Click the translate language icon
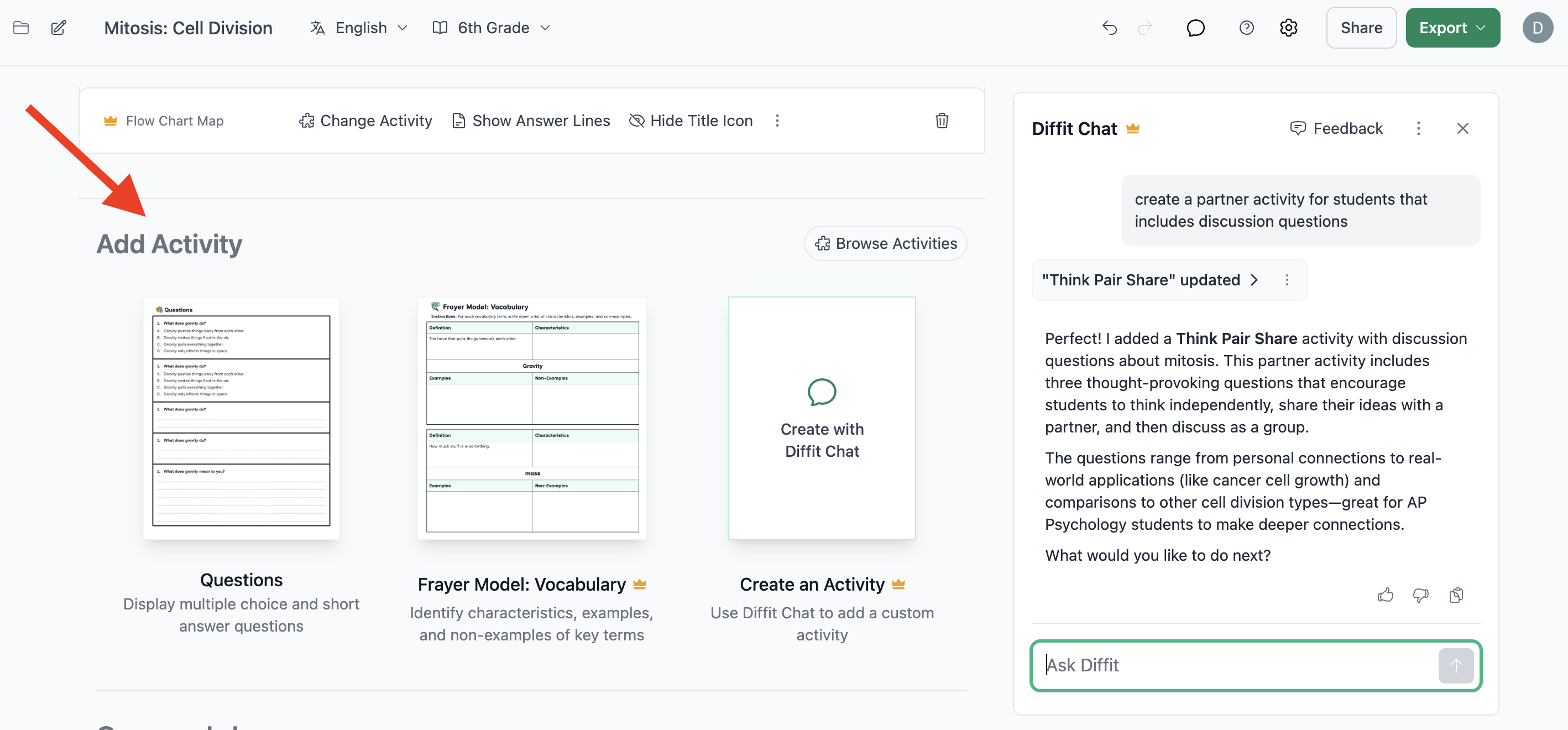The width and height of the screenshot is (1568, 730). [317, 28]
